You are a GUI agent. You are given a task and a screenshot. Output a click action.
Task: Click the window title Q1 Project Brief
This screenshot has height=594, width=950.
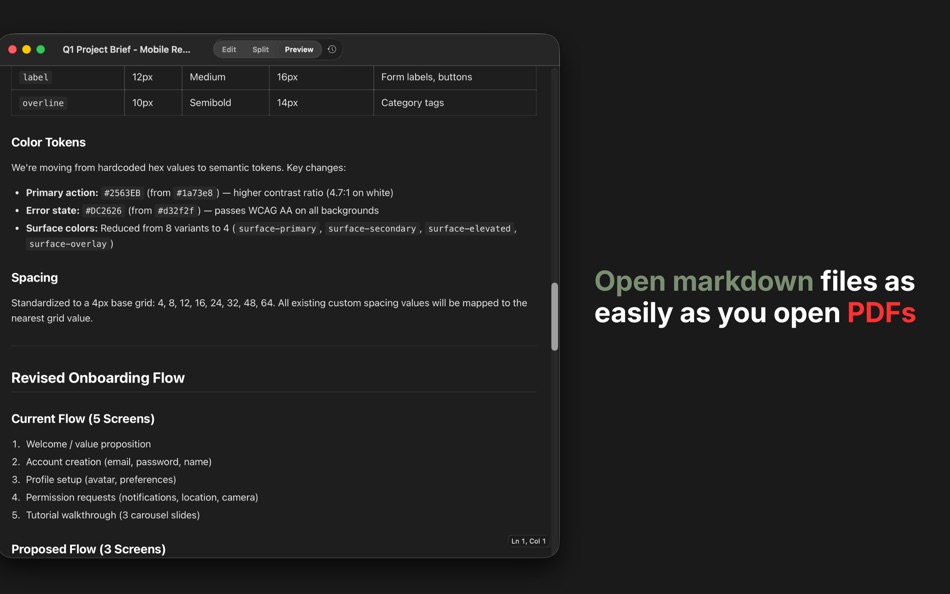pos(126,50)
